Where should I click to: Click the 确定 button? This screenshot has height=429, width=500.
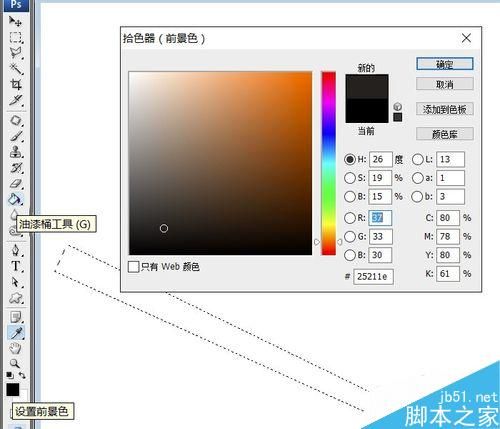point(445,64)
